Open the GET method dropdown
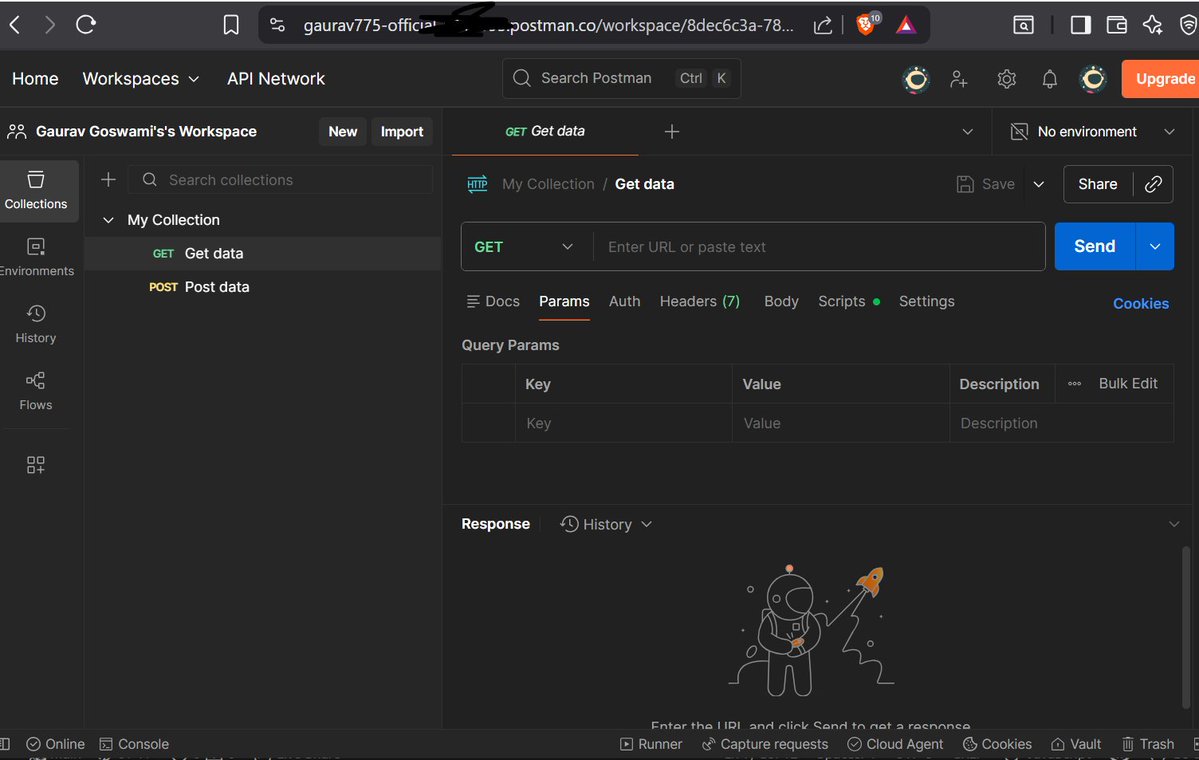This screenshot has height=760, width=1199. tap(524, 246)
